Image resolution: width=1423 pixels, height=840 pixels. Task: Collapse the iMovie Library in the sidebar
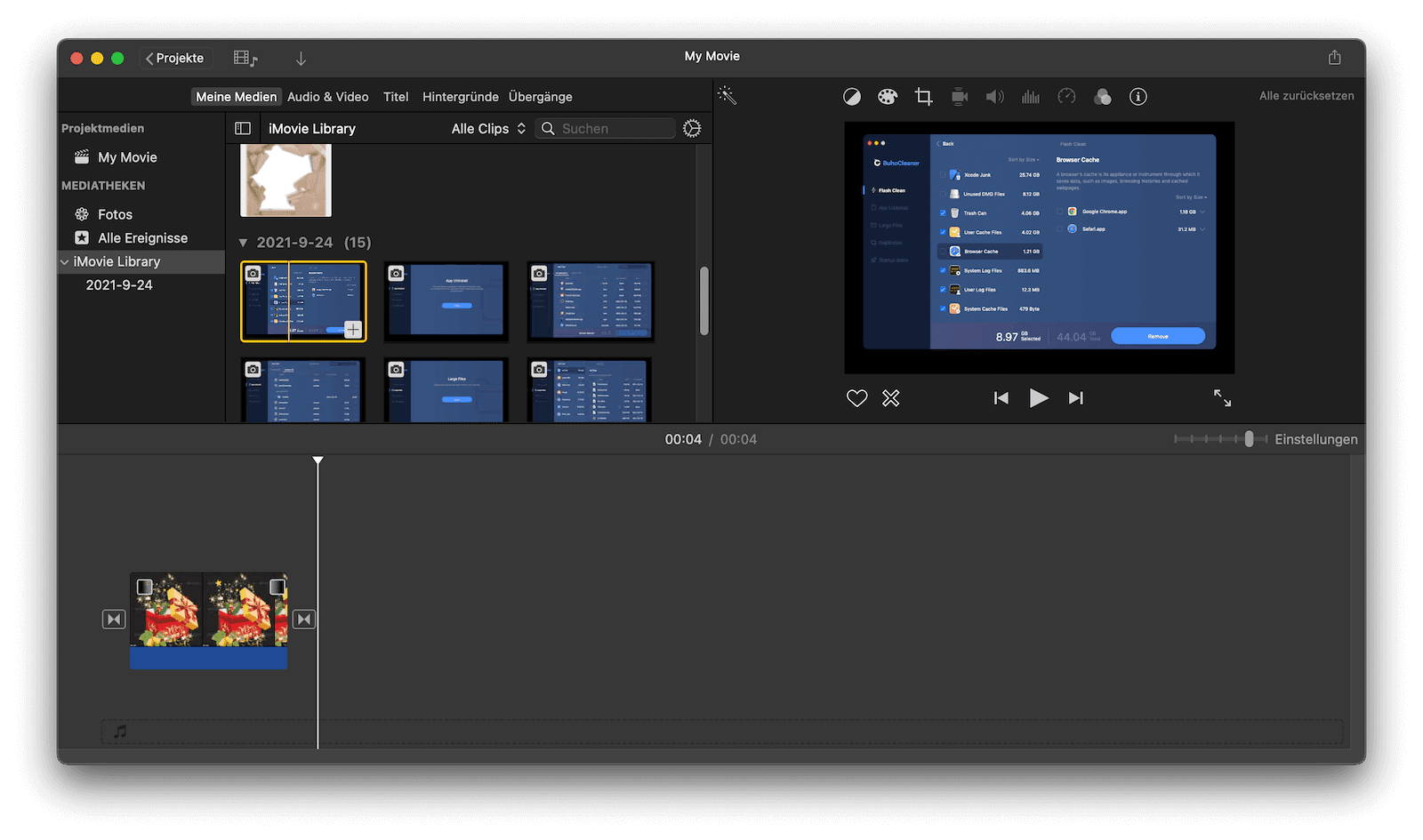(65, 261)
